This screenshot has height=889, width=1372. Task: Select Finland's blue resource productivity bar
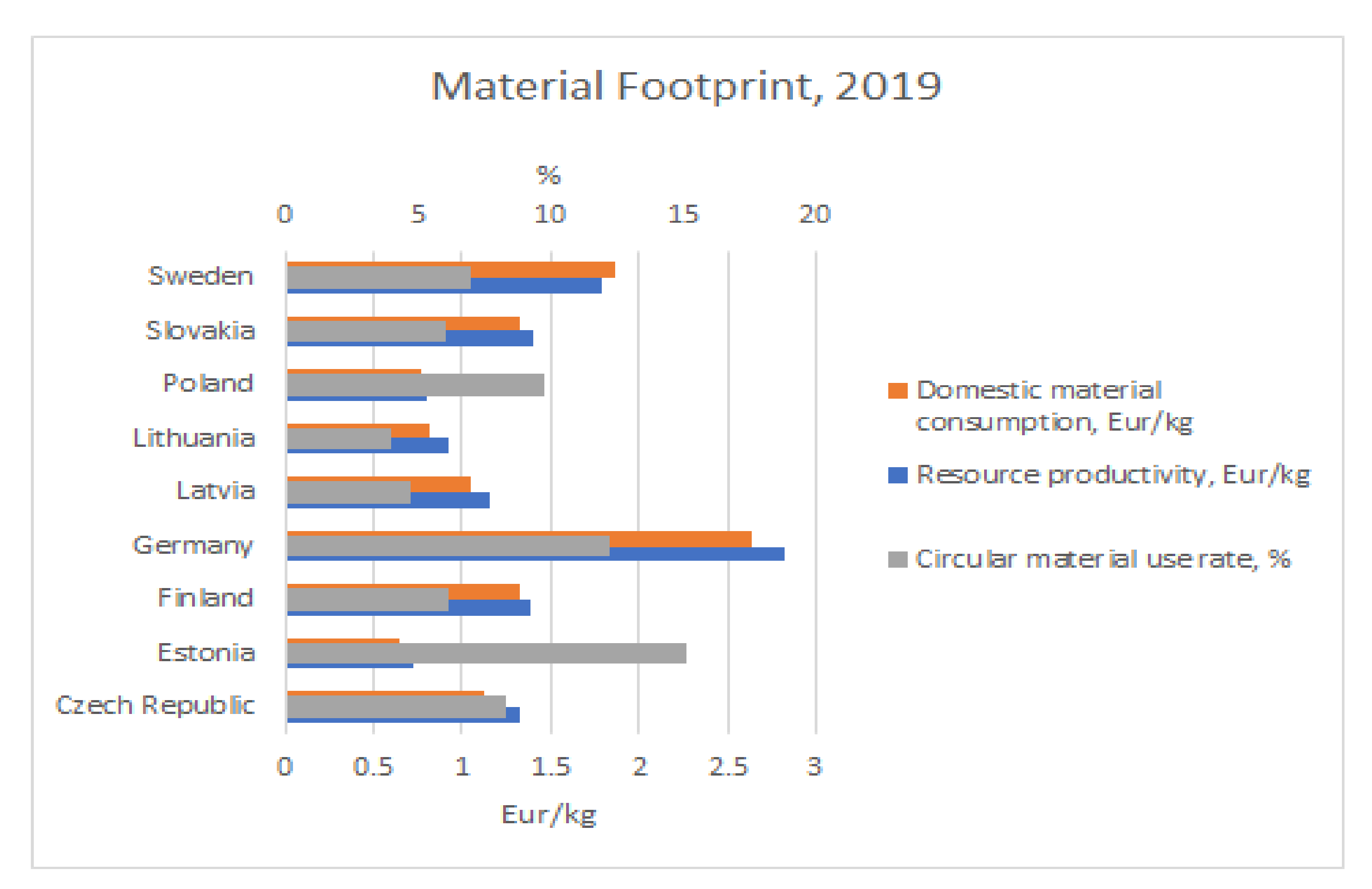489,607
